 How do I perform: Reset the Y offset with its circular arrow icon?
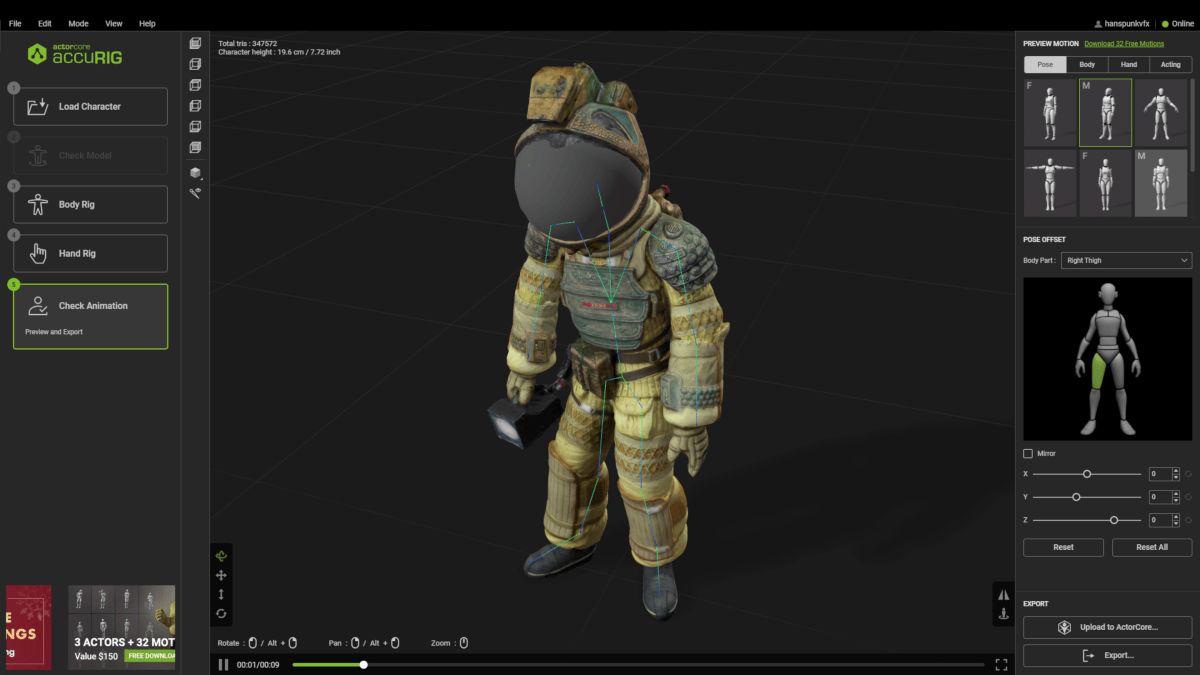click(x=1189, y=497)
